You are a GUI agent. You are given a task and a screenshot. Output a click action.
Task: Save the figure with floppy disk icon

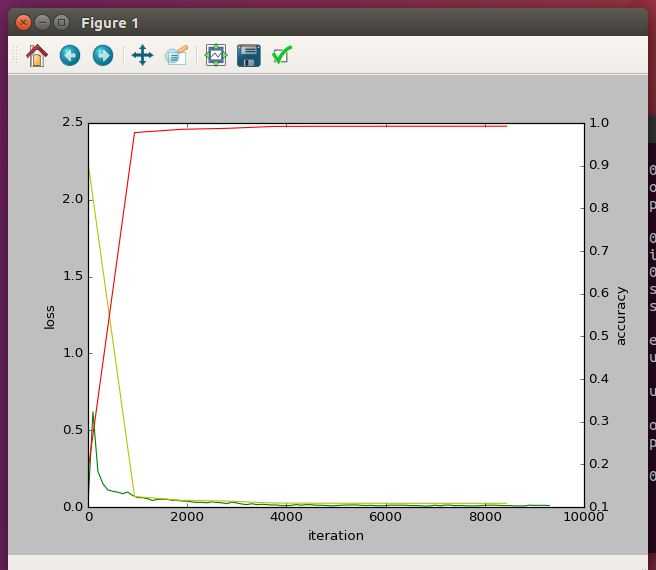point(249,56)
